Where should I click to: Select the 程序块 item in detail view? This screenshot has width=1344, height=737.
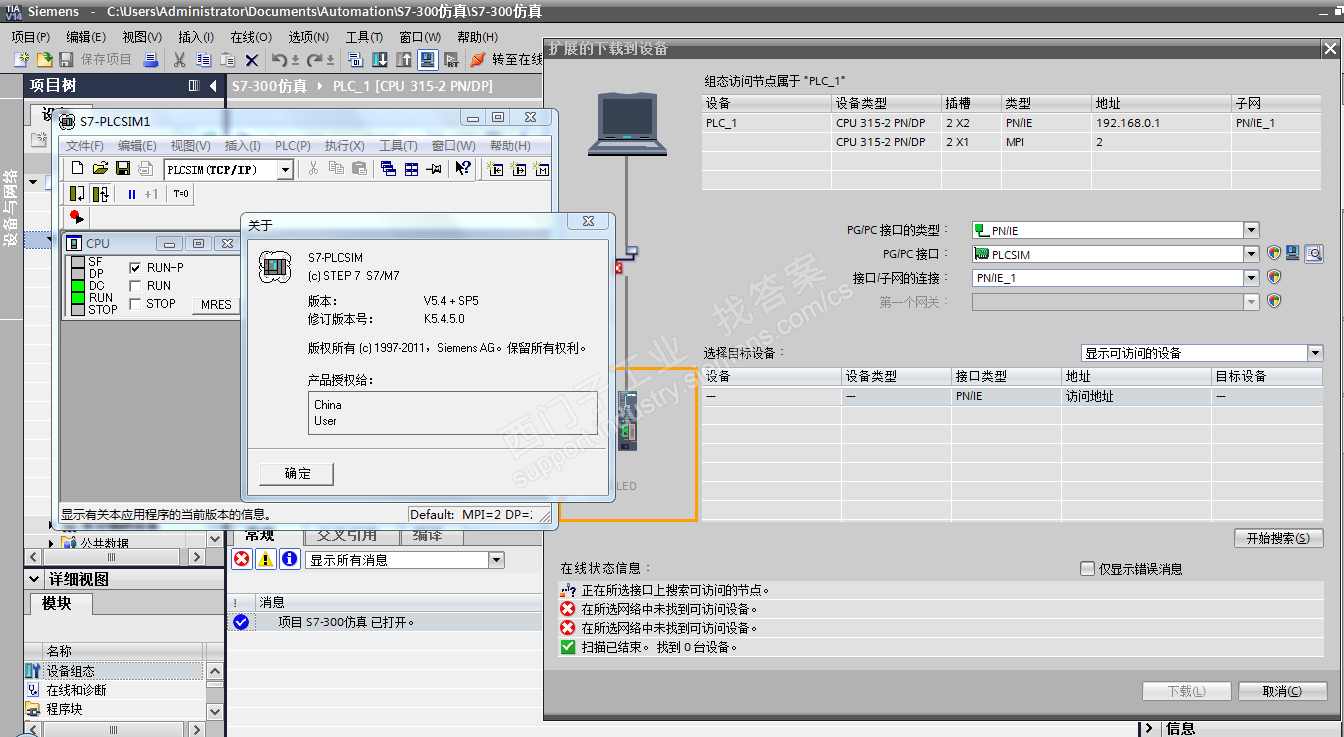pos(113,709)
